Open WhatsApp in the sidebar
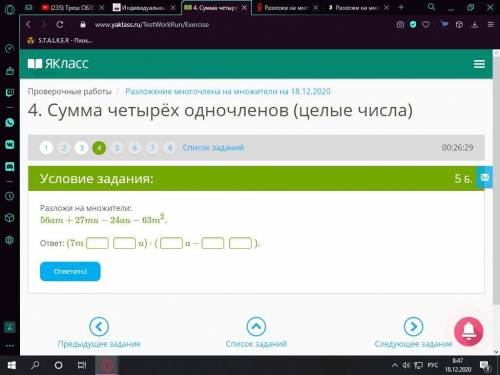 10,123
